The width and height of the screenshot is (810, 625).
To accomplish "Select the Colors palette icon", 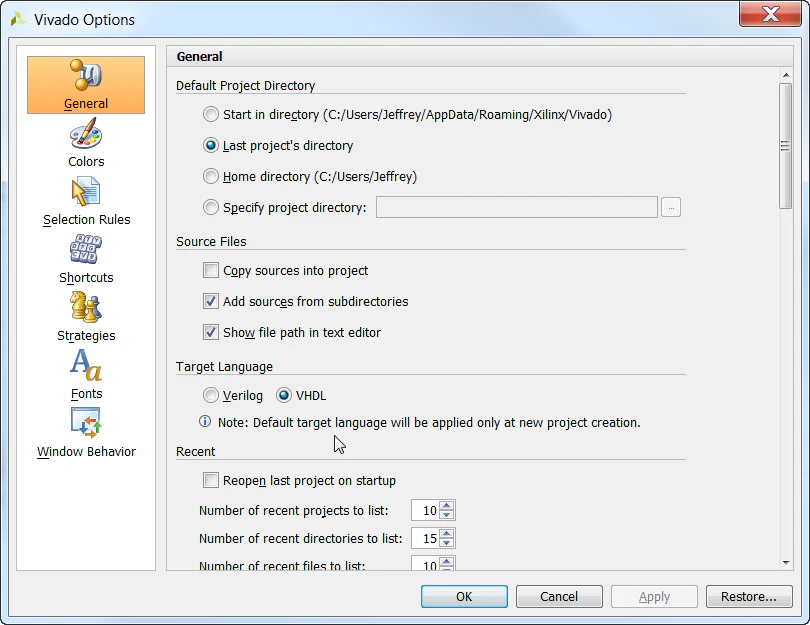I will click(86, 134).
